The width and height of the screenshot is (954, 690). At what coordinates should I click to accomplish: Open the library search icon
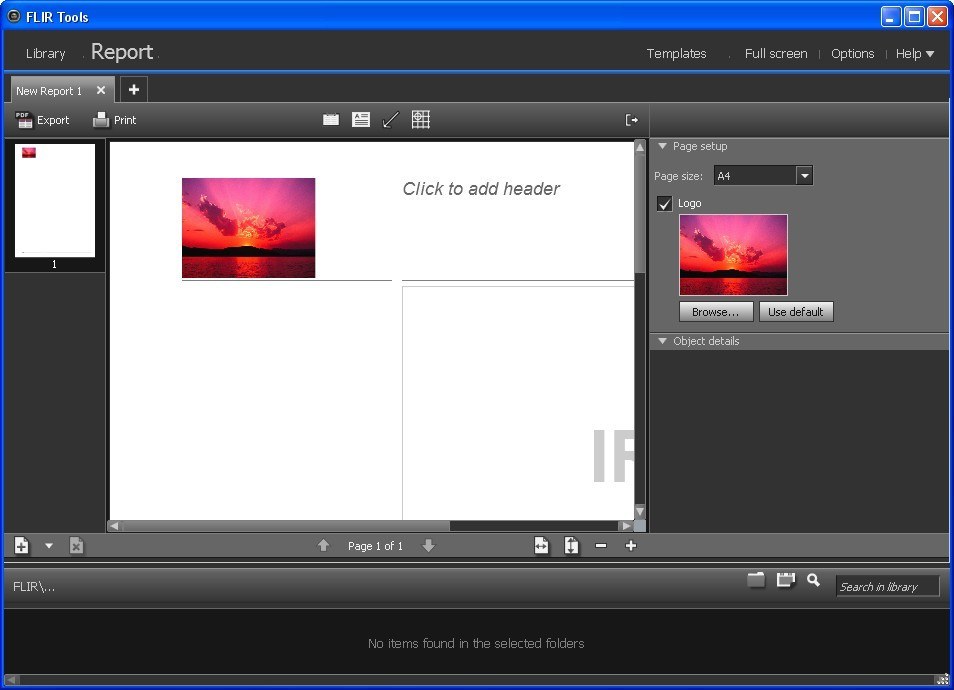pyautogui.click(x=813, y=580)
